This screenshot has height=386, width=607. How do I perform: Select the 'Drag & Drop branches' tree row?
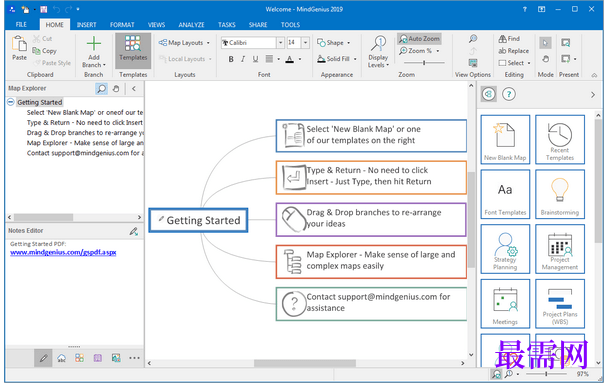85,132
